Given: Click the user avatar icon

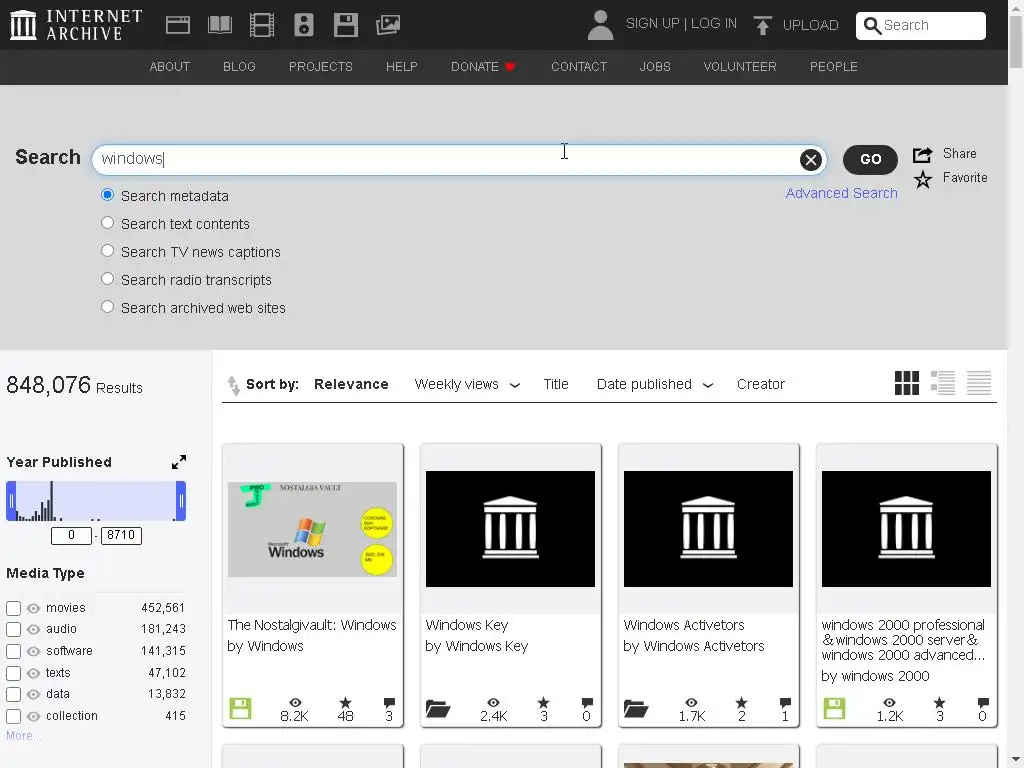Looking at the screenshot, I should 600,25.
